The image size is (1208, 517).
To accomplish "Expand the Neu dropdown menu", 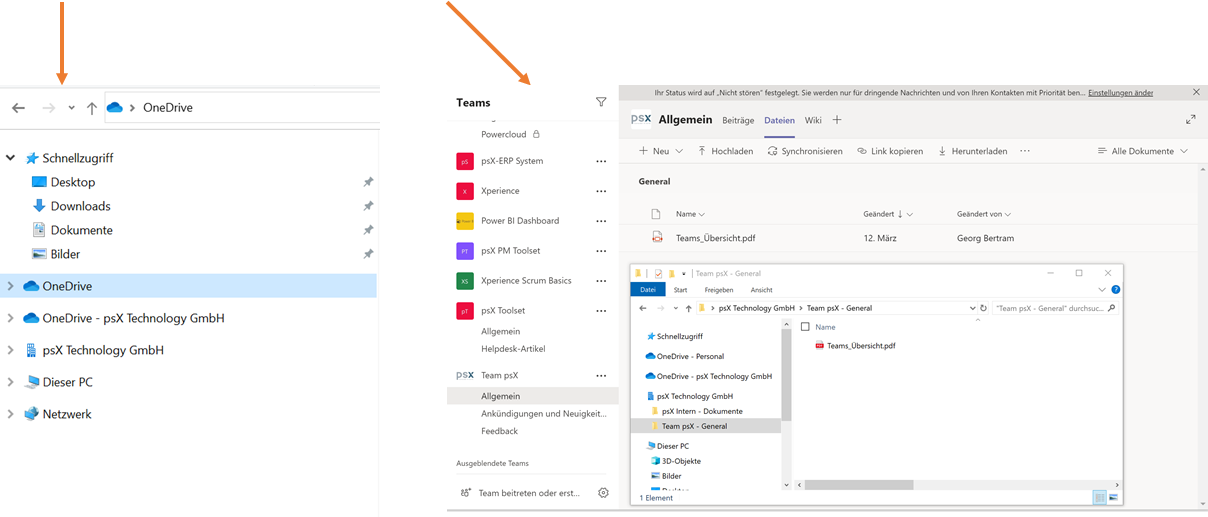I will (x=678, y=151).
